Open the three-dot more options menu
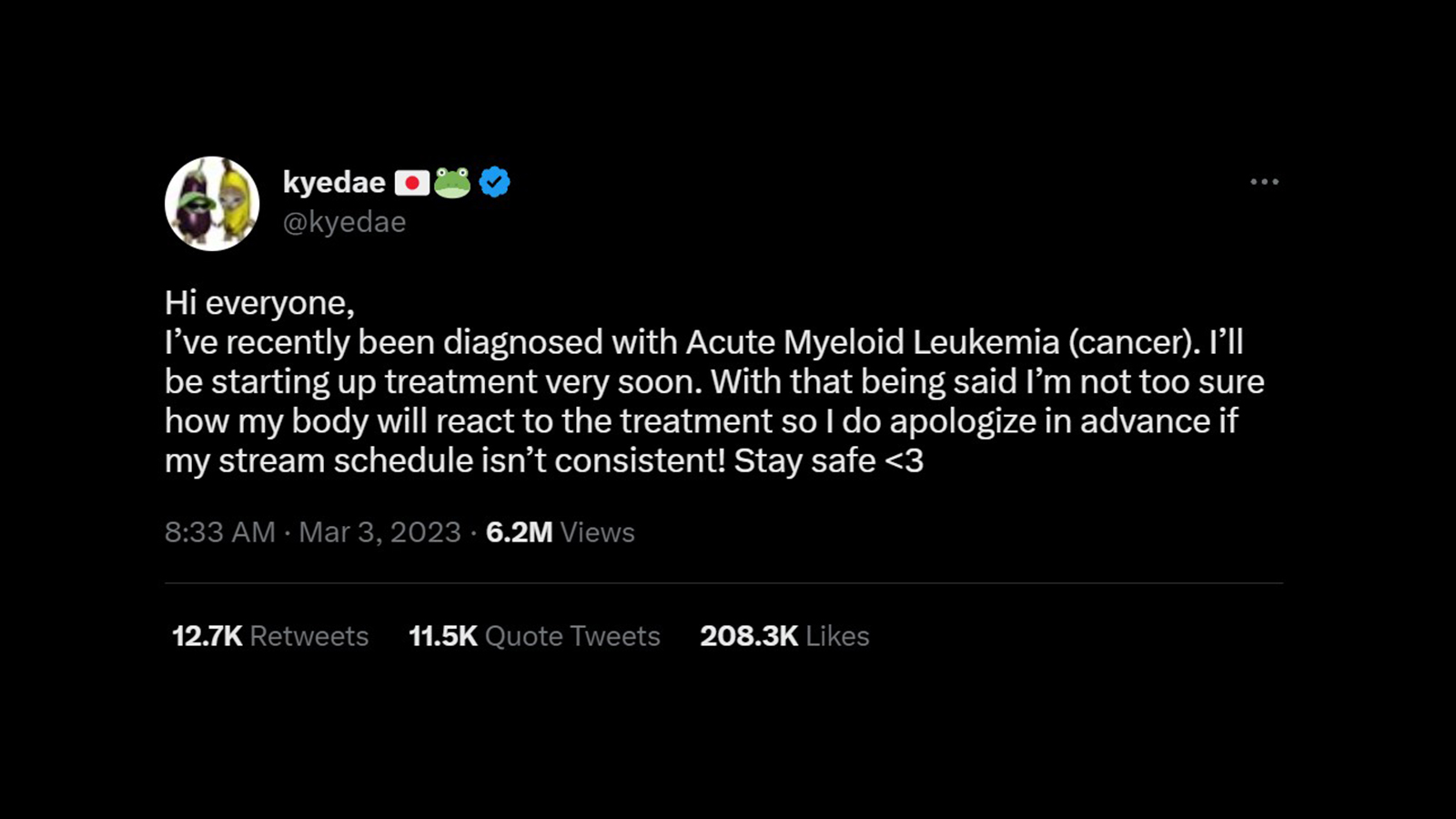Image resolution: width=1456 pixels, height=819 pixels. 1264,182
